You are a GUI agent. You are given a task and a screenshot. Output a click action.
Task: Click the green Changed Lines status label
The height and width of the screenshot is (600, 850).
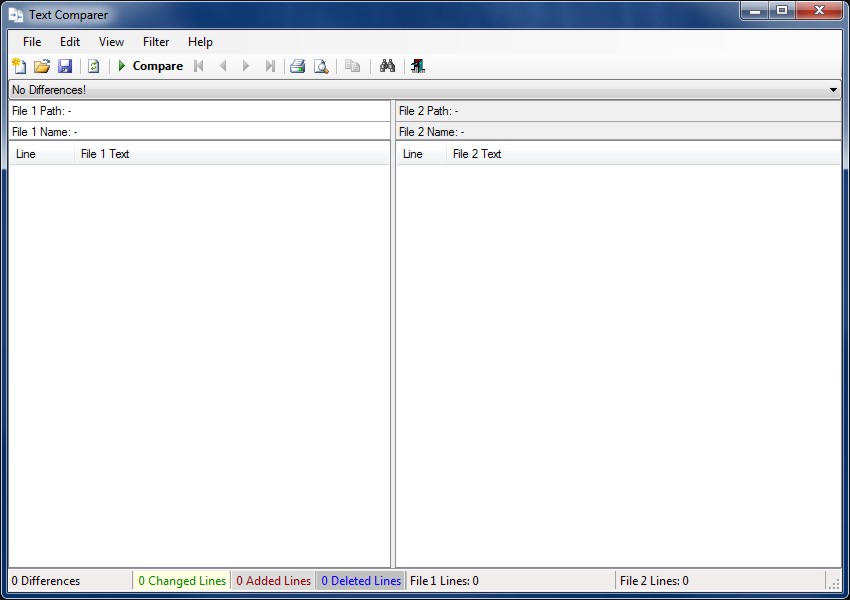tap(182, 581)
